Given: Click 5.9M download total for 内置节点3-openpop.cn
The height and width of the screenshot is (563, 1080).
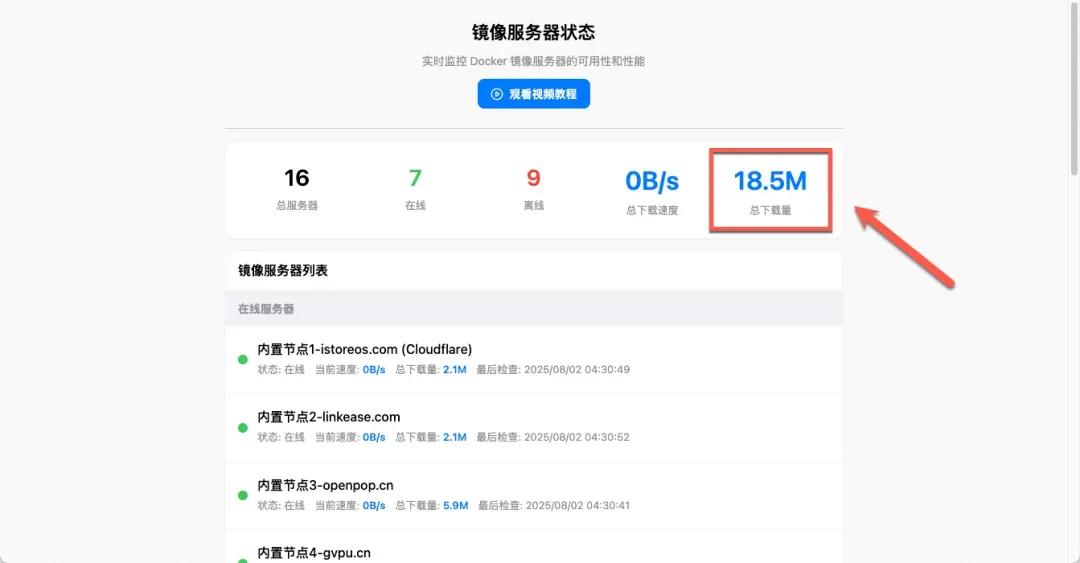Looking at the screenshot, I should (455, 505).
